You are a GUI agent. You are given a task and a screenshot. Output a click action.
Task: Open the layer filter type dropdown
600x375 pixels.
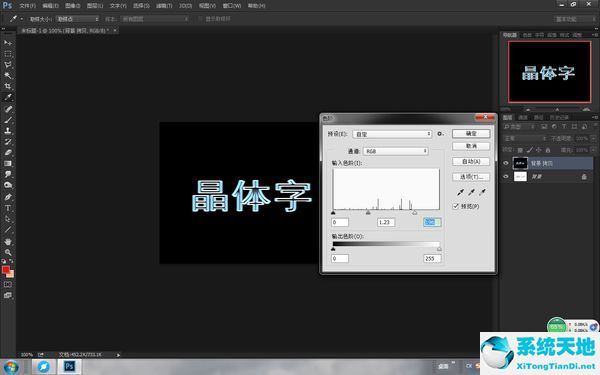(519, 127)
